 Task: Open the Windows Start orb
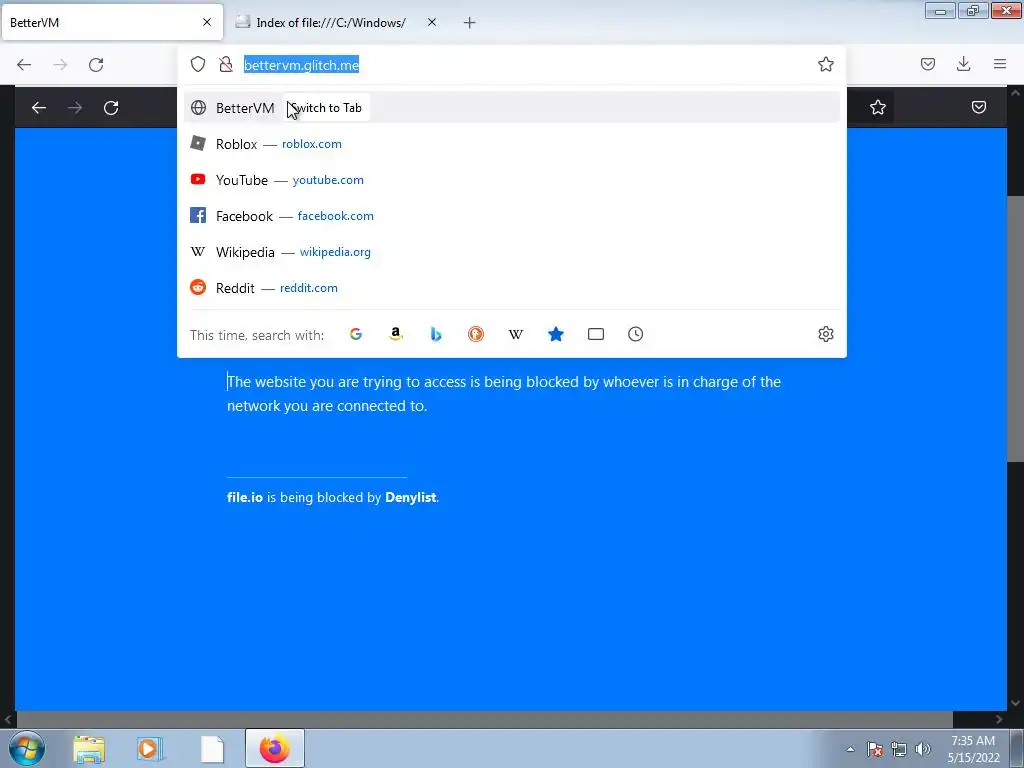[27, 748]
